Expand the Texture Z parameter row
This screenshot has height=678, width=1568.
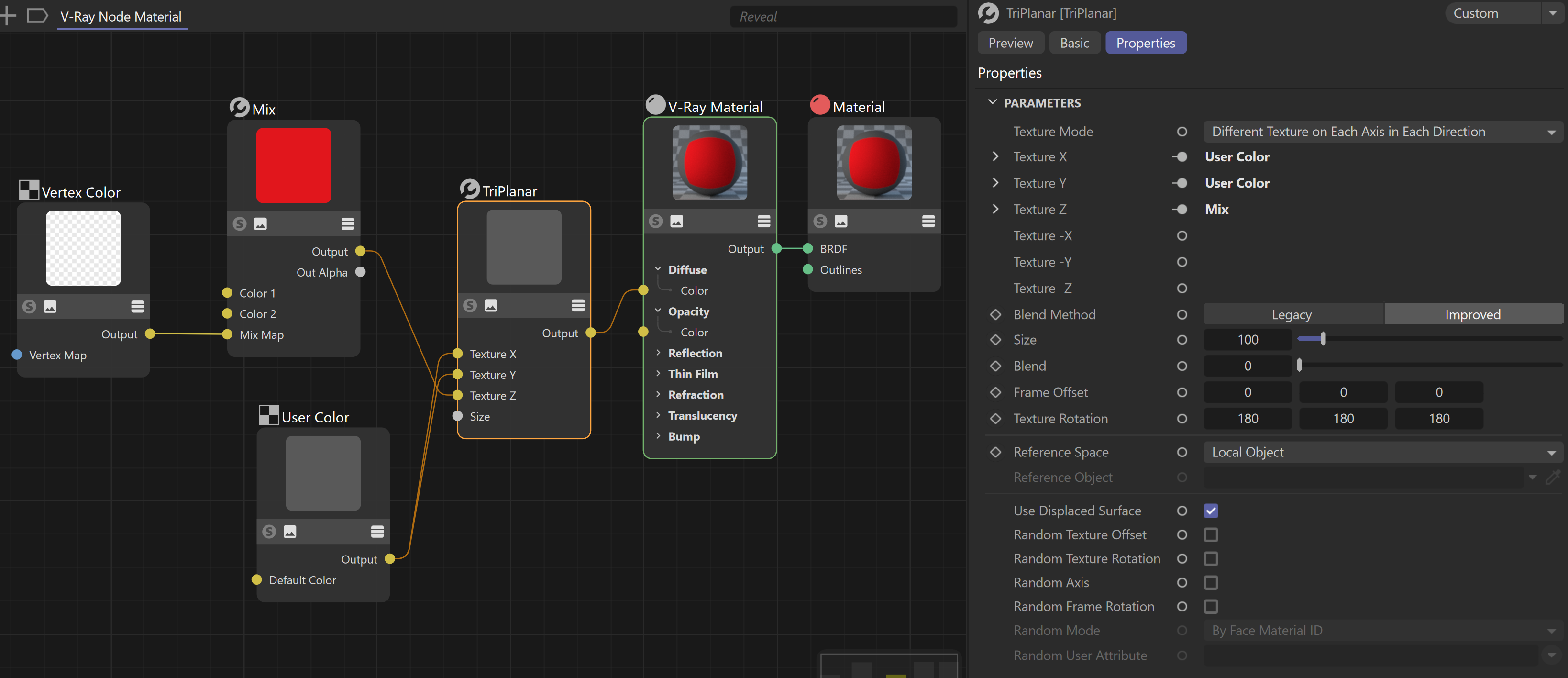tap(995, 209)
